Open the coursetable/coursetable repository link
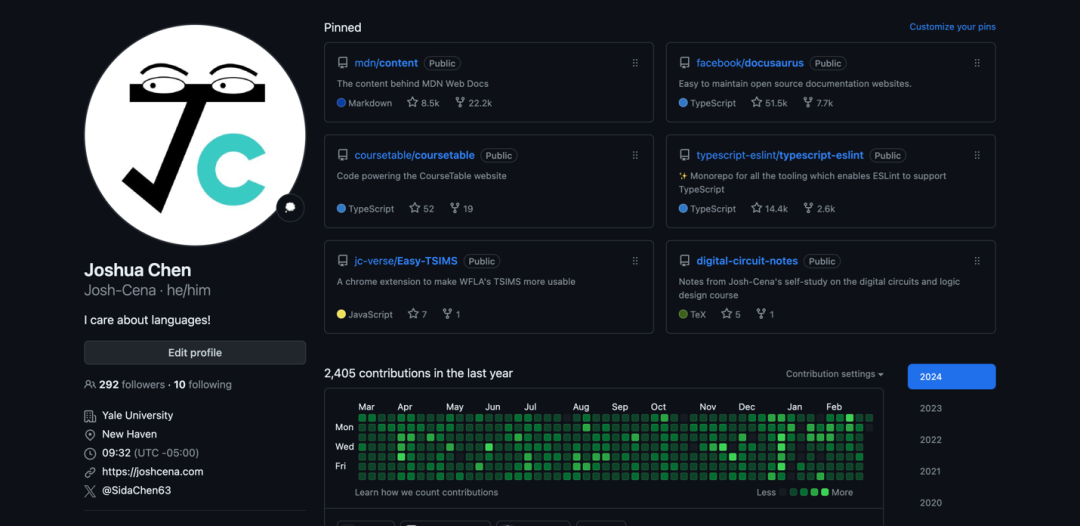1080x526 pixels. coord(415,155)
